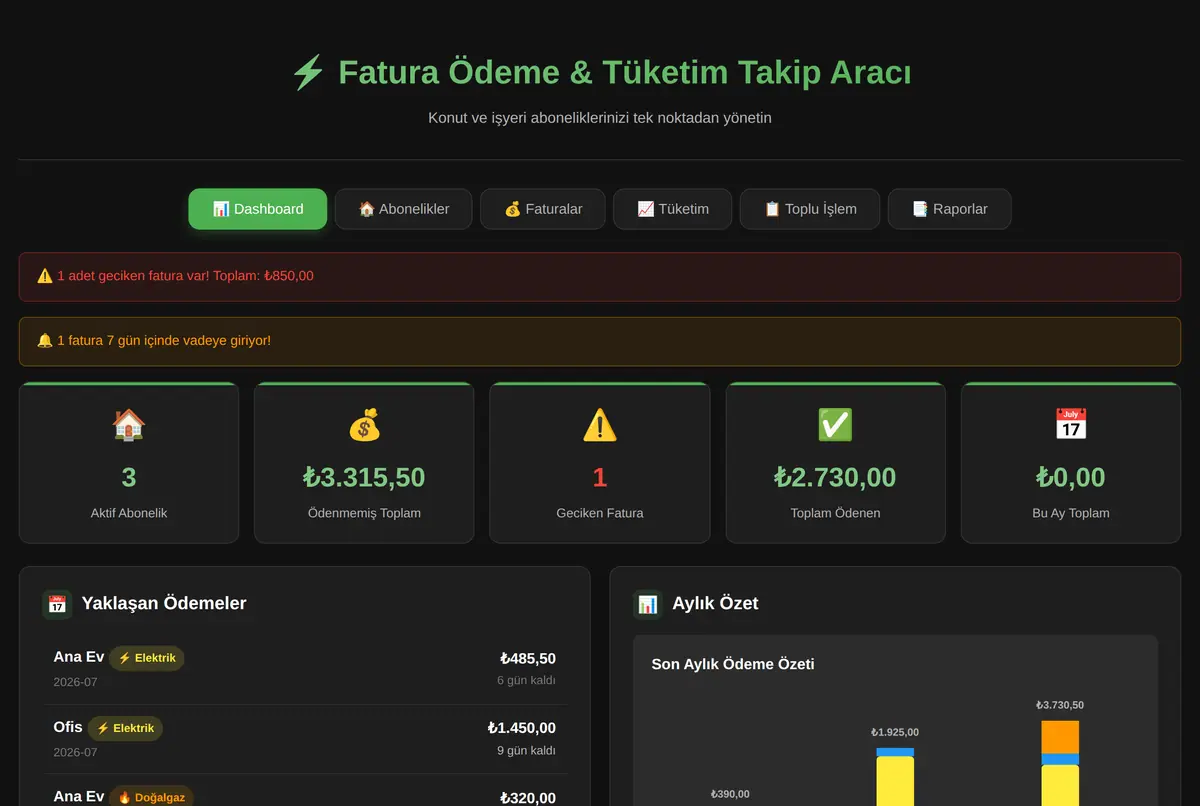Go to the Tüketim tab
Image resolution: width=1200 pixels, height=806 pixels.
tap(673, 209)
